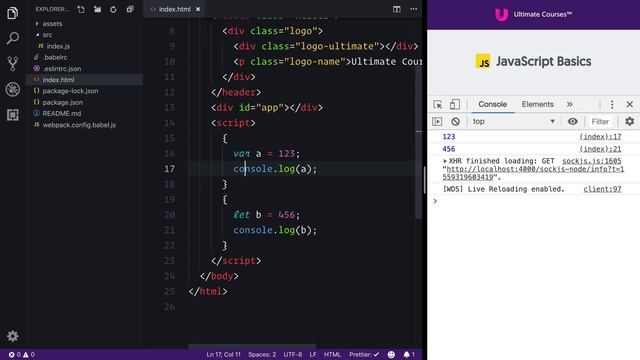This screenshot has height=360, width=640.
Task: Open package.json file
Action: point(62,102)
